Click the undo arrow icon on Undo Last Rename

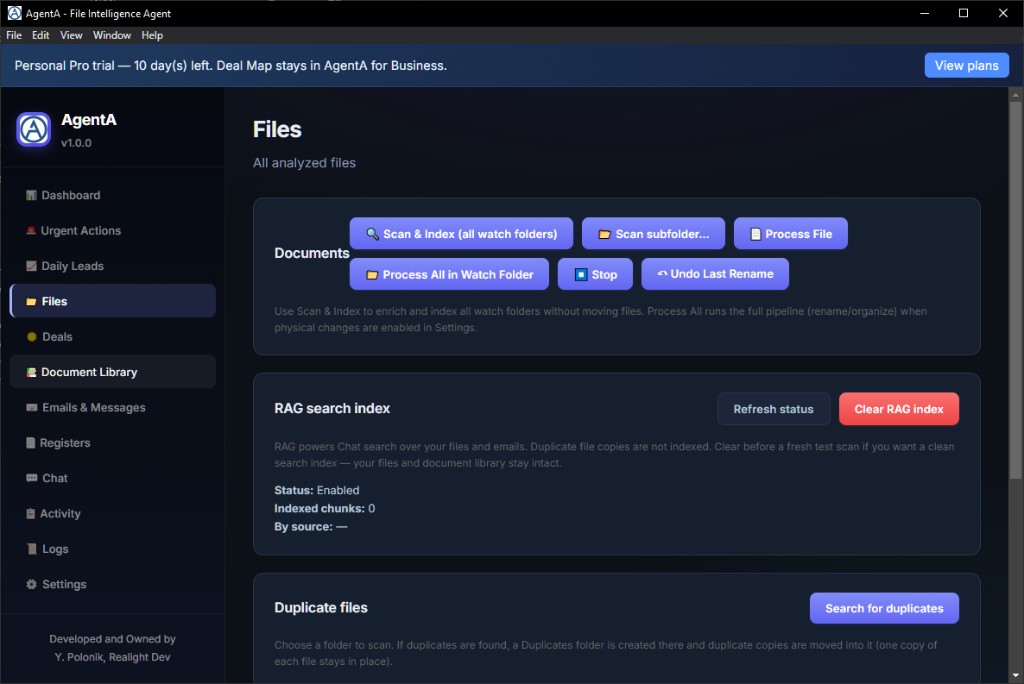click(x=662, y=274)
